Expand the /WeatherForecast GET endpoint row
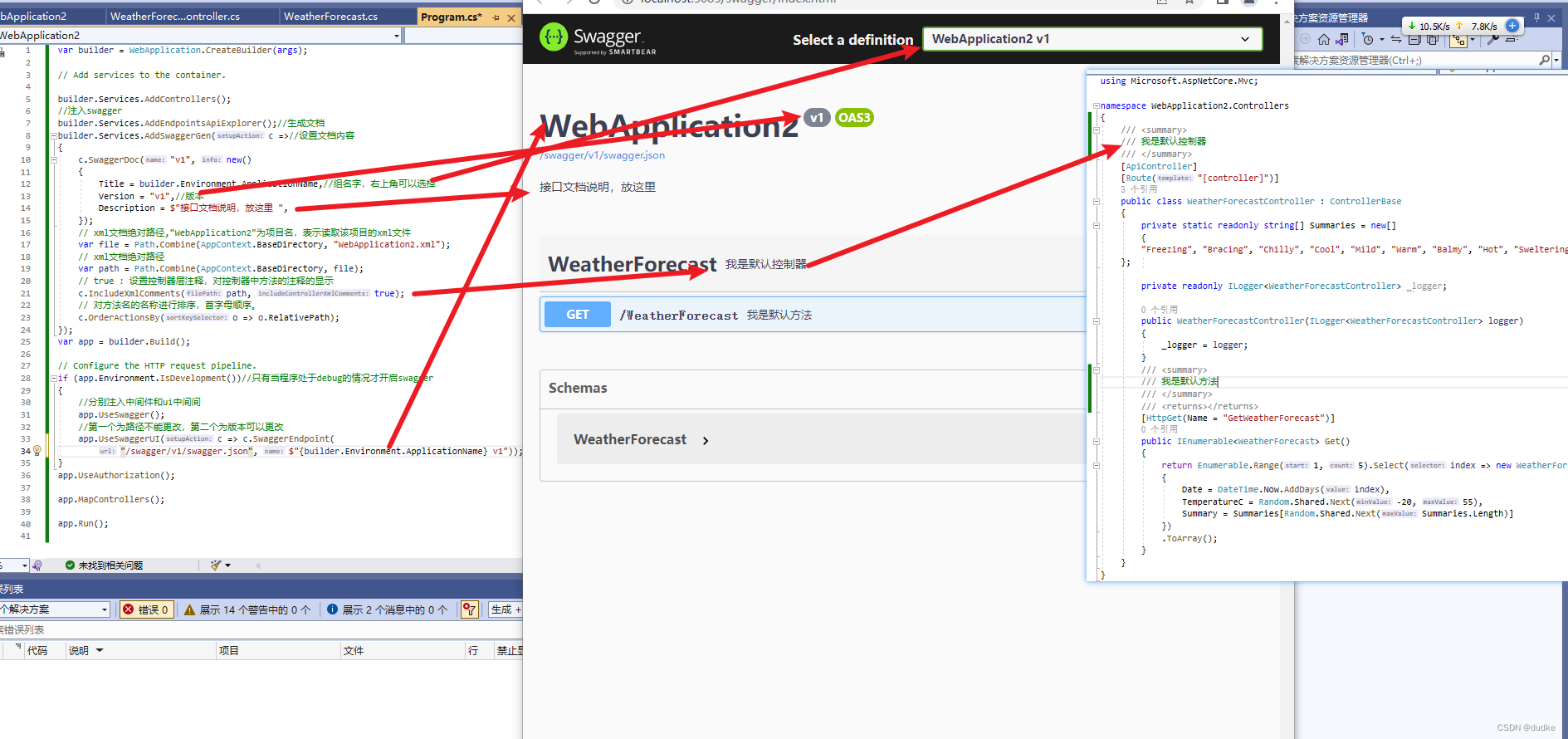 [x=813, y=315]
